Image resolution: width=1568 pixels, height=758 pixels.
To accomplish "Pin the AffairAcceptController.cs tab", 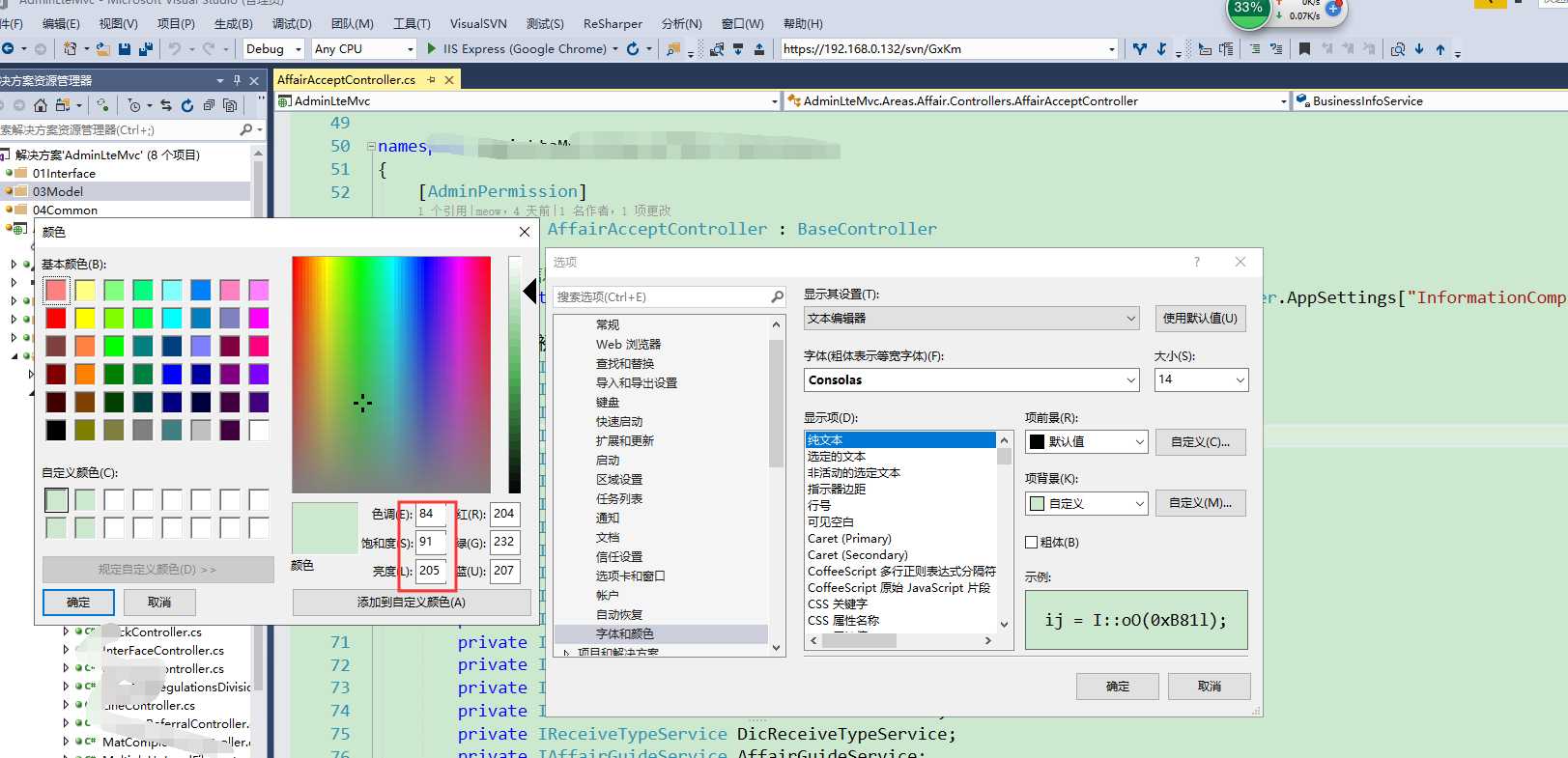I will tap(431, 80).
